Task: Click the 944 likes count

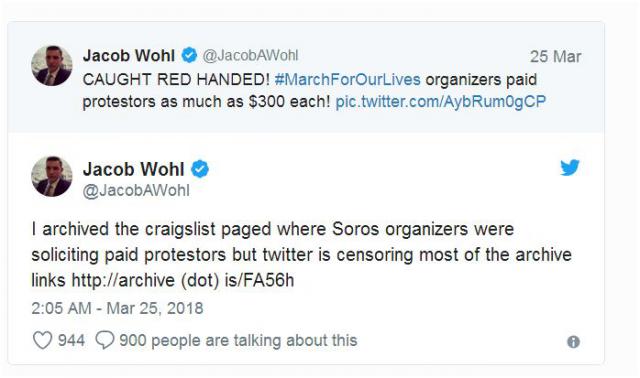Action: tap(71, 340)
